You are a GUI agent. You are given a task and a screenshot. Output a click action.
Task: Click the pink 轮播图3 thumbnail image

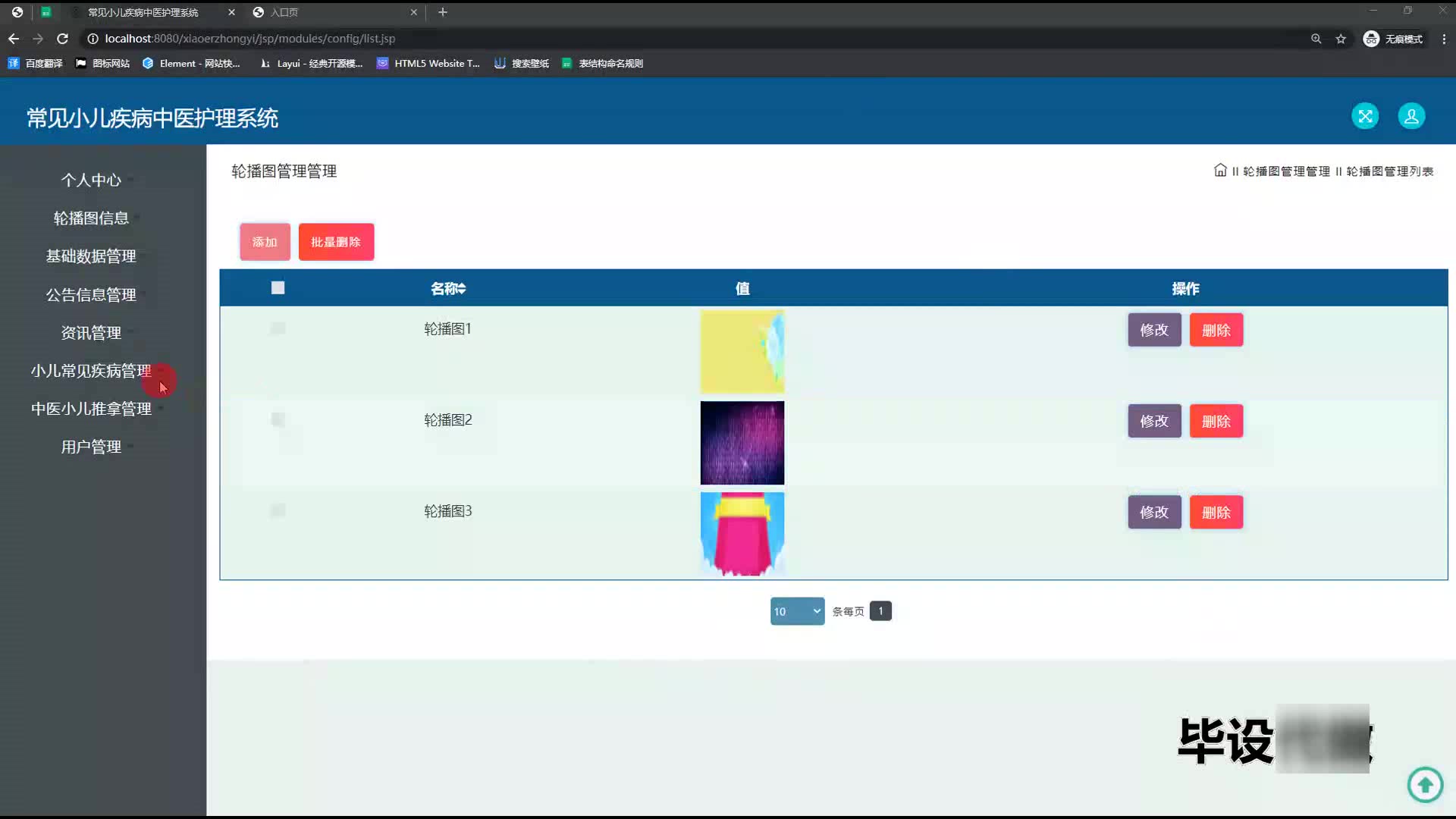pyautogui.click(x=742, y=534)
